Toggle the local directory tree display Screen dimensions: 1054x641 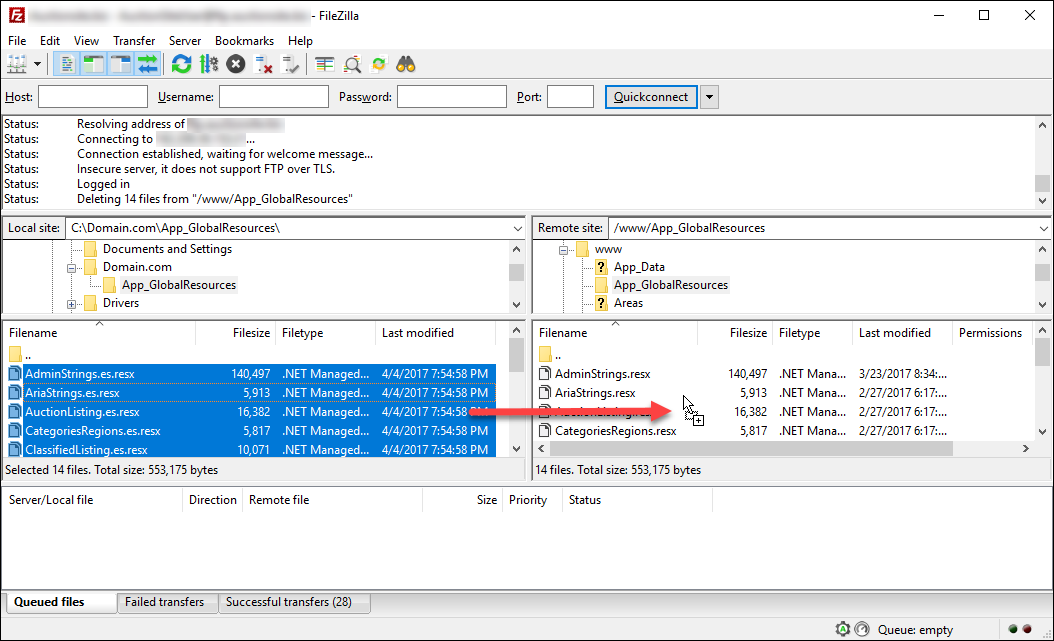[x=93, y=65]
